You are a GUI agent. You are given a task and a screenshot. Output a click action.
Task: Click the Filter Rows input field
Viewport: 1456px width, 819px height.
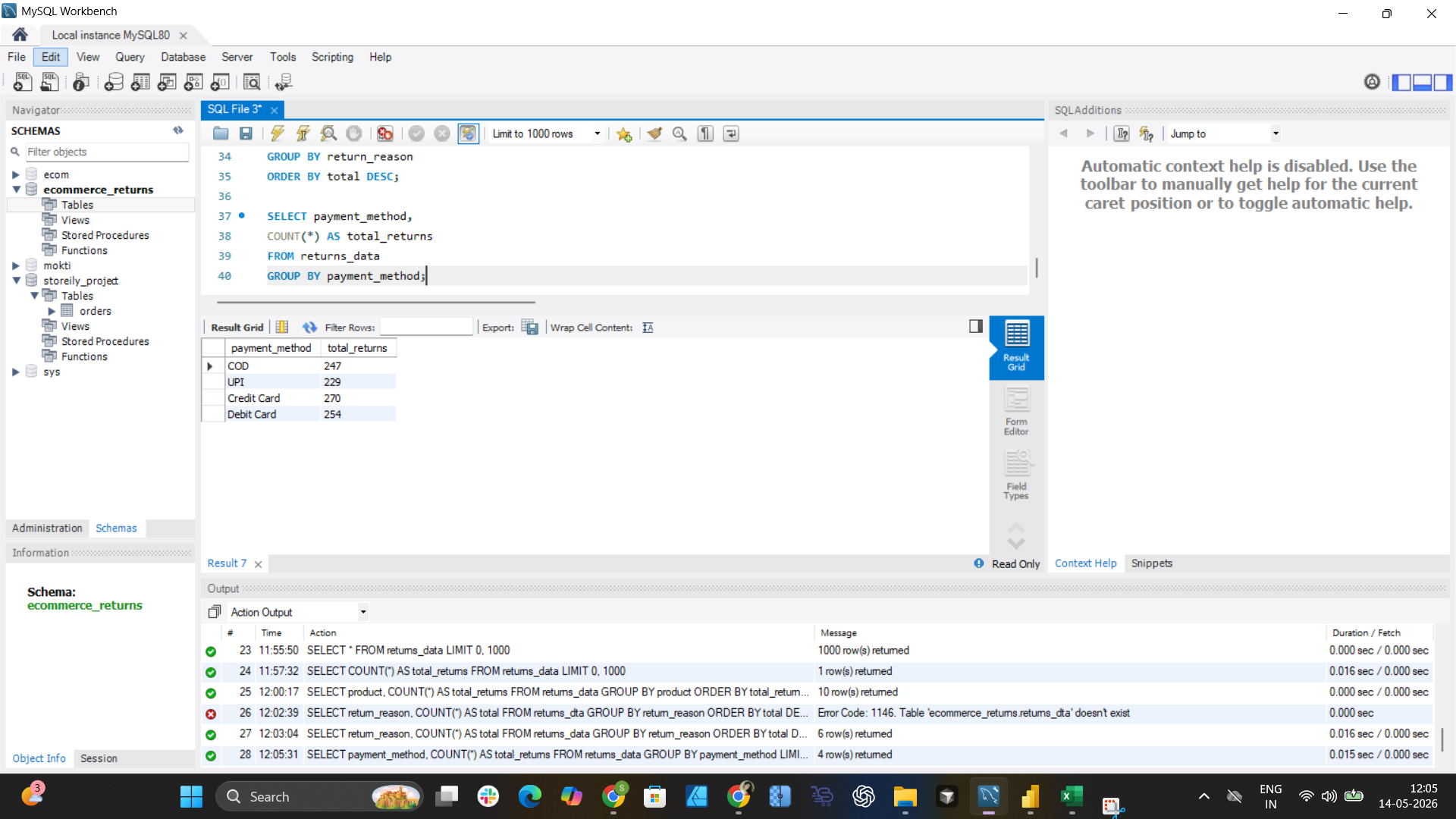(425, 328)
